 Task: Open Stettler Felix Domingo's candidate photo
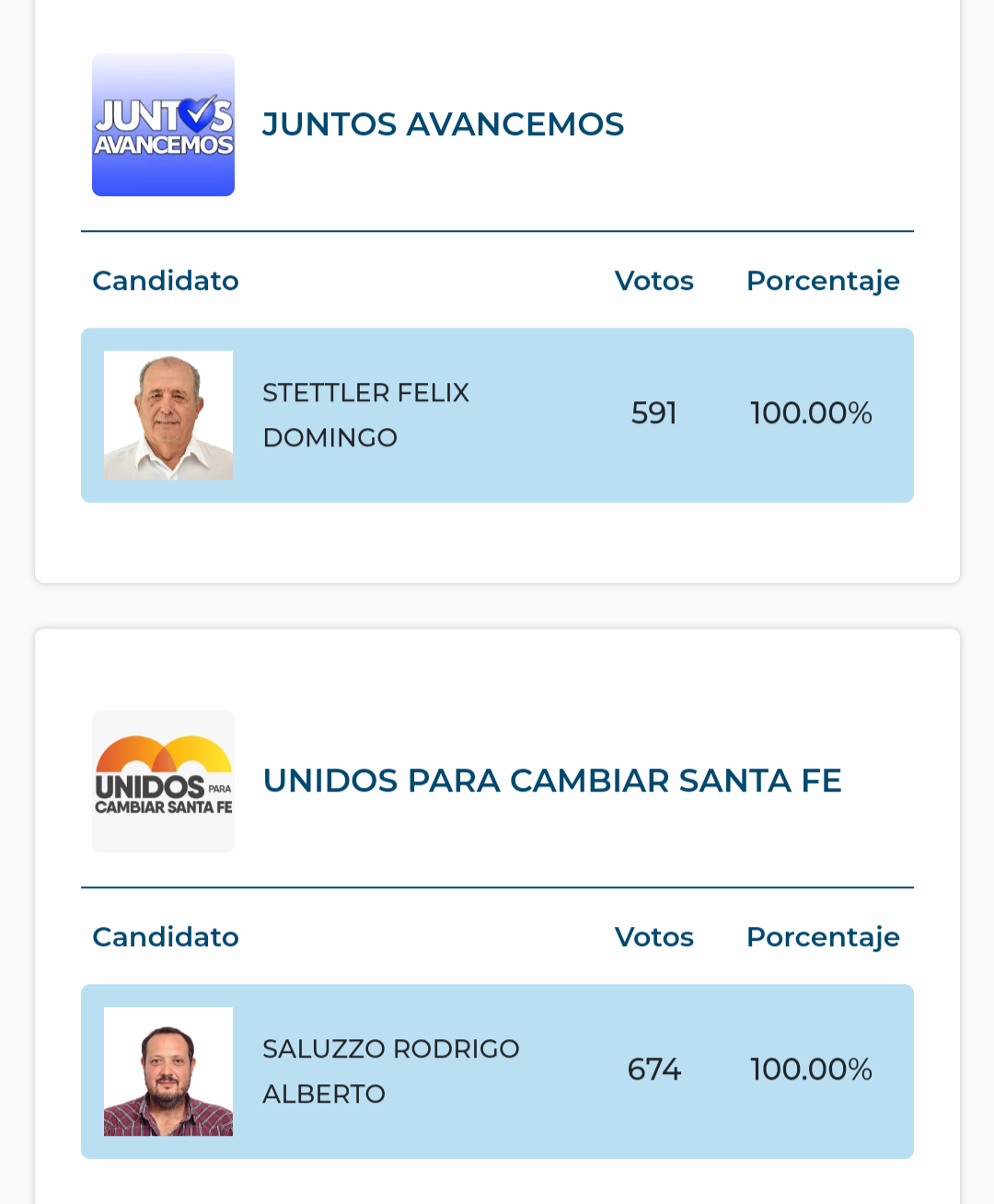[x=168, y=415]
